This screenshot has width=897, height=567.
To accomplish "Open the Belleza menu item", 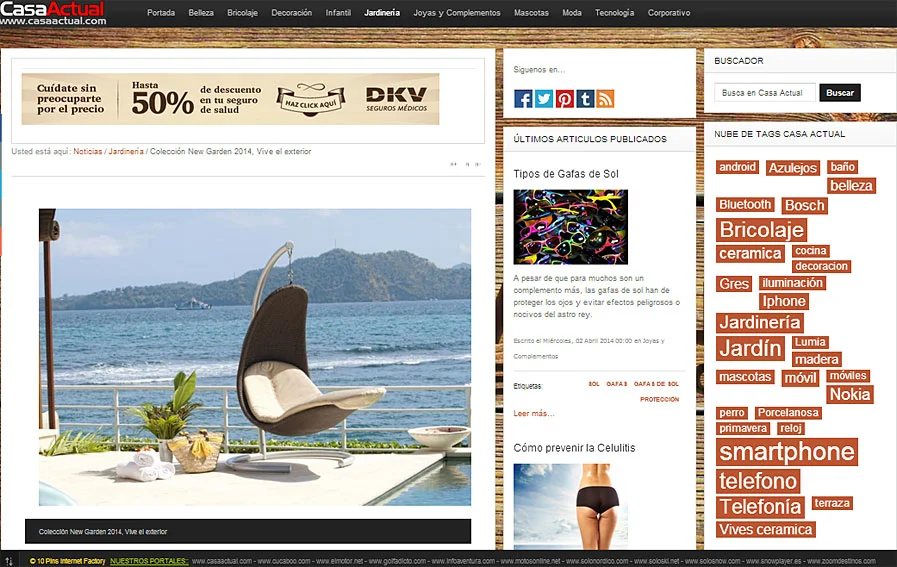I will point(201,13).
